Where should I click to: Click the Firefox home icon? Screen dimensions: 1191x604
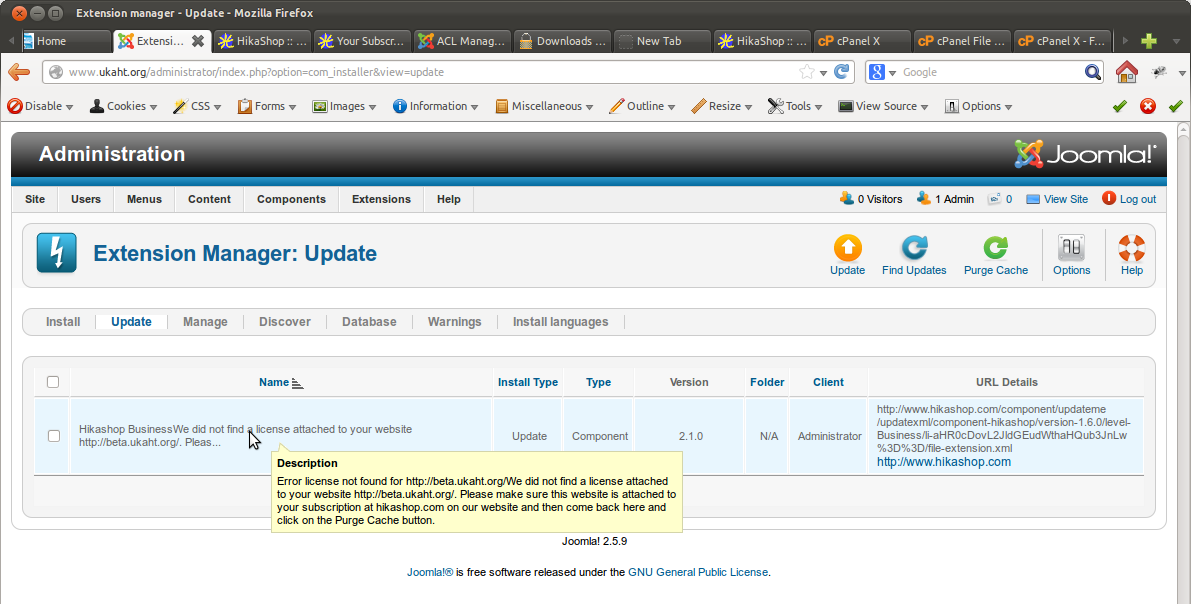point(1126,72)
